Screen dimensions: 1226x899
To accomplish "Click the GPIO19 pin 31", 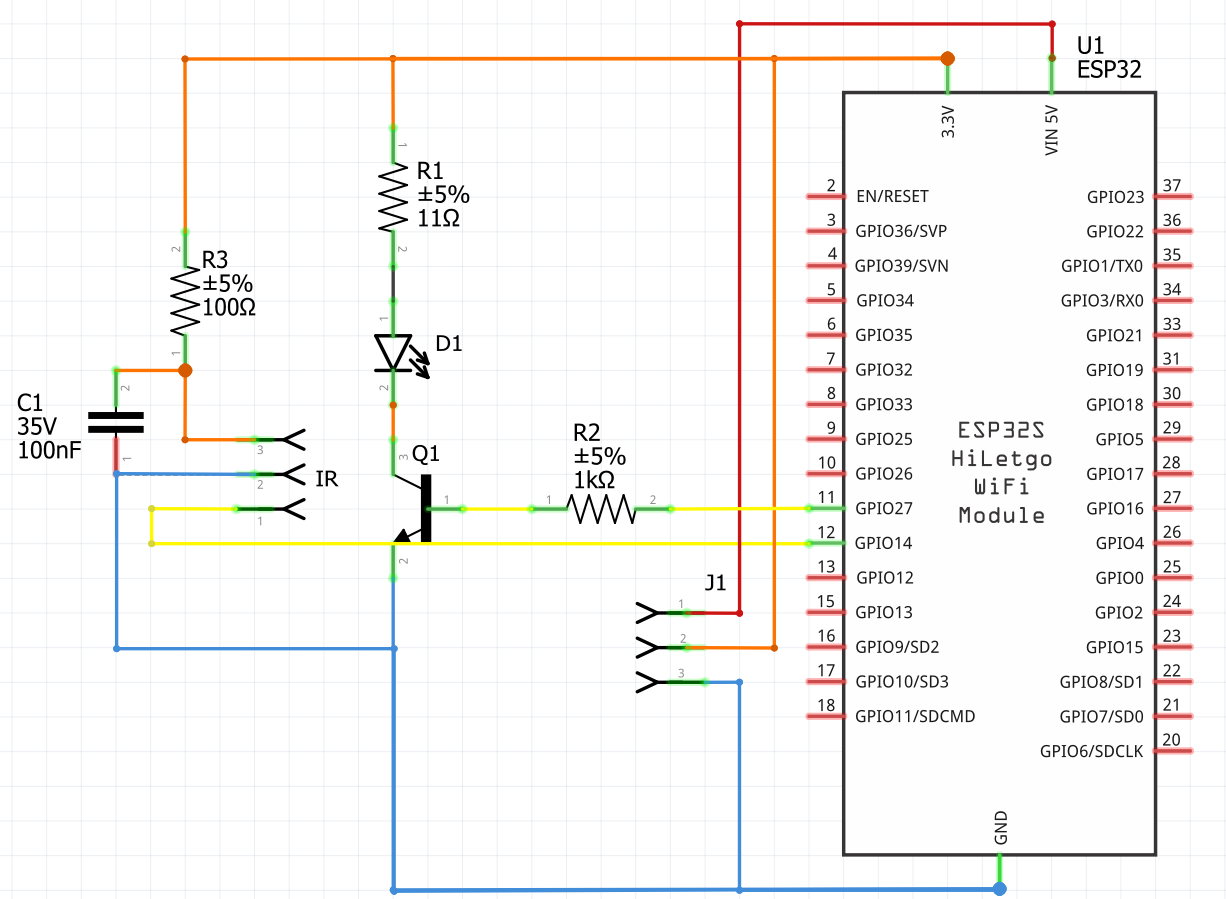I will [1174, 370].
